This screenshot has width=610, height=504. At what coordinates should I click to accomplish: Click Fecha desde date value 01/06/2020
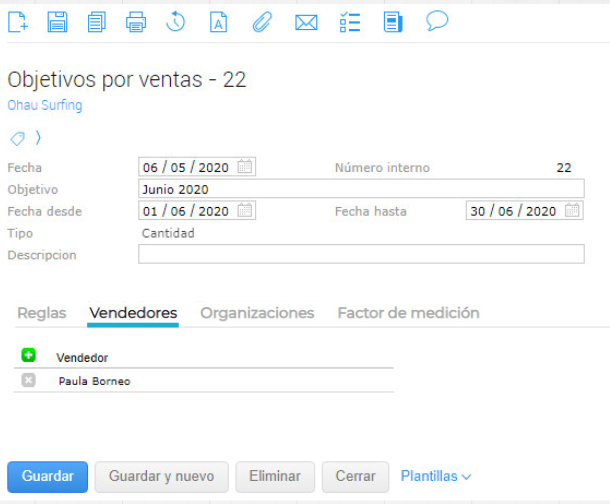[197, 211]
